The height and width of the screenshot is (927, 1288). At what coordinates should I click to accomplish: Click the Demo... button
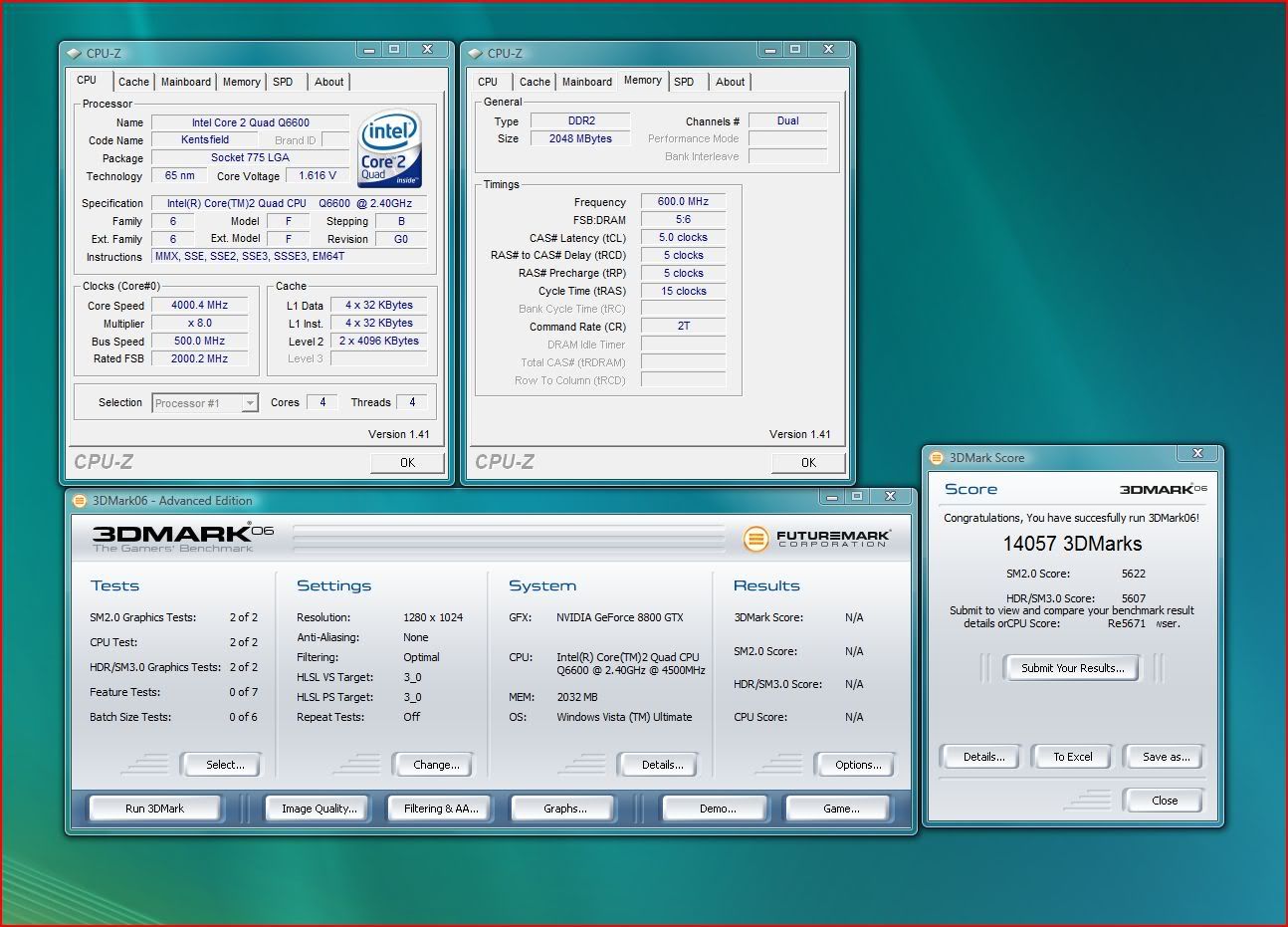[717, 809]
